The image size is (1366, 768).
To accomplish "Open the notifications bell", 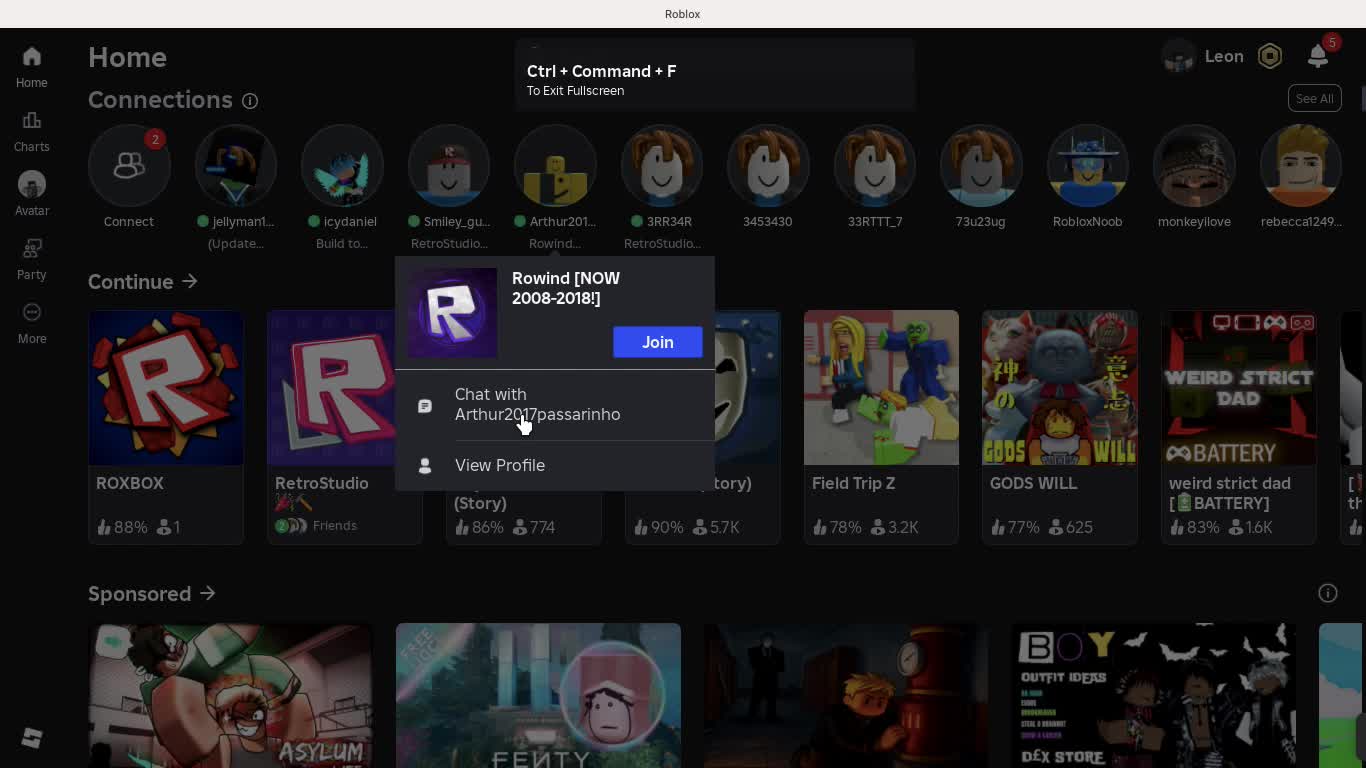I will click(1318, 56).
